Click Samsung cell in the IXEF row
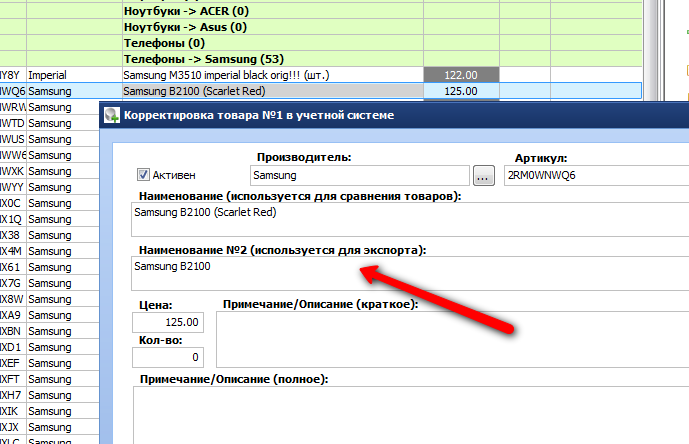The width and height of the screenshot is (689, 444). 63,363
